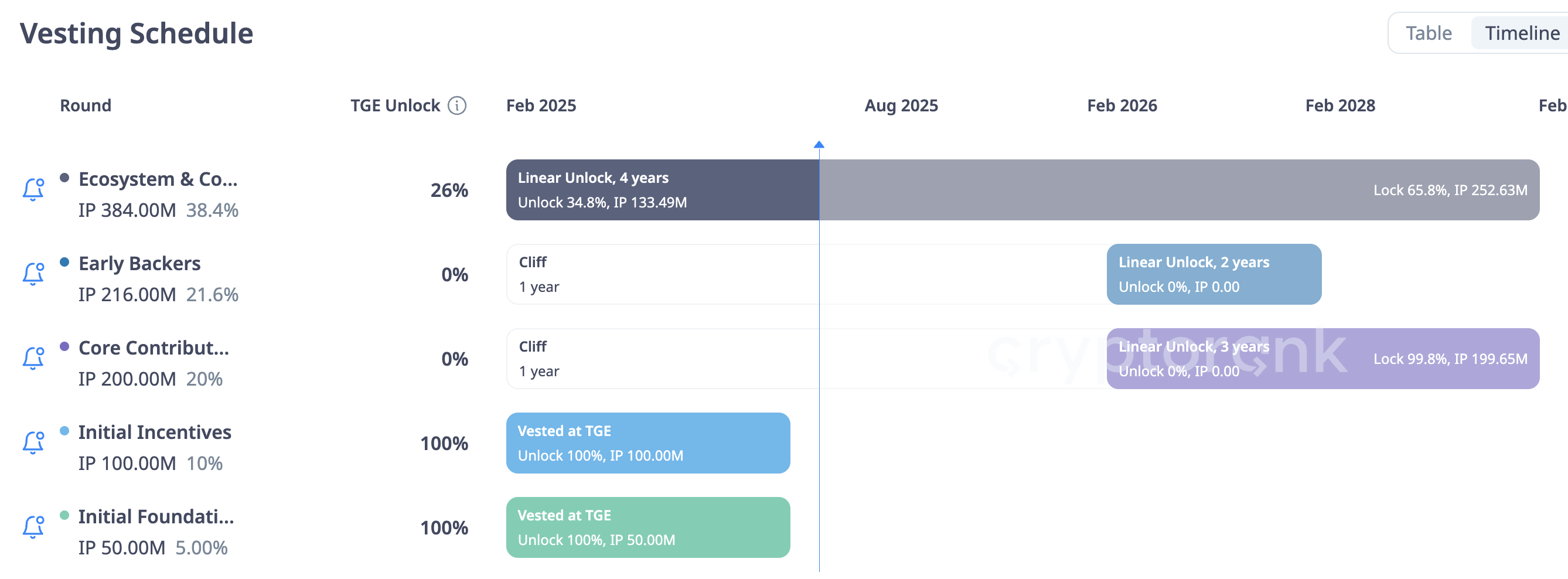The height and width of the screenshot is (579, 1568).
Task: Click the Lock 65.8% locked portion bar
Action: 1179,190
